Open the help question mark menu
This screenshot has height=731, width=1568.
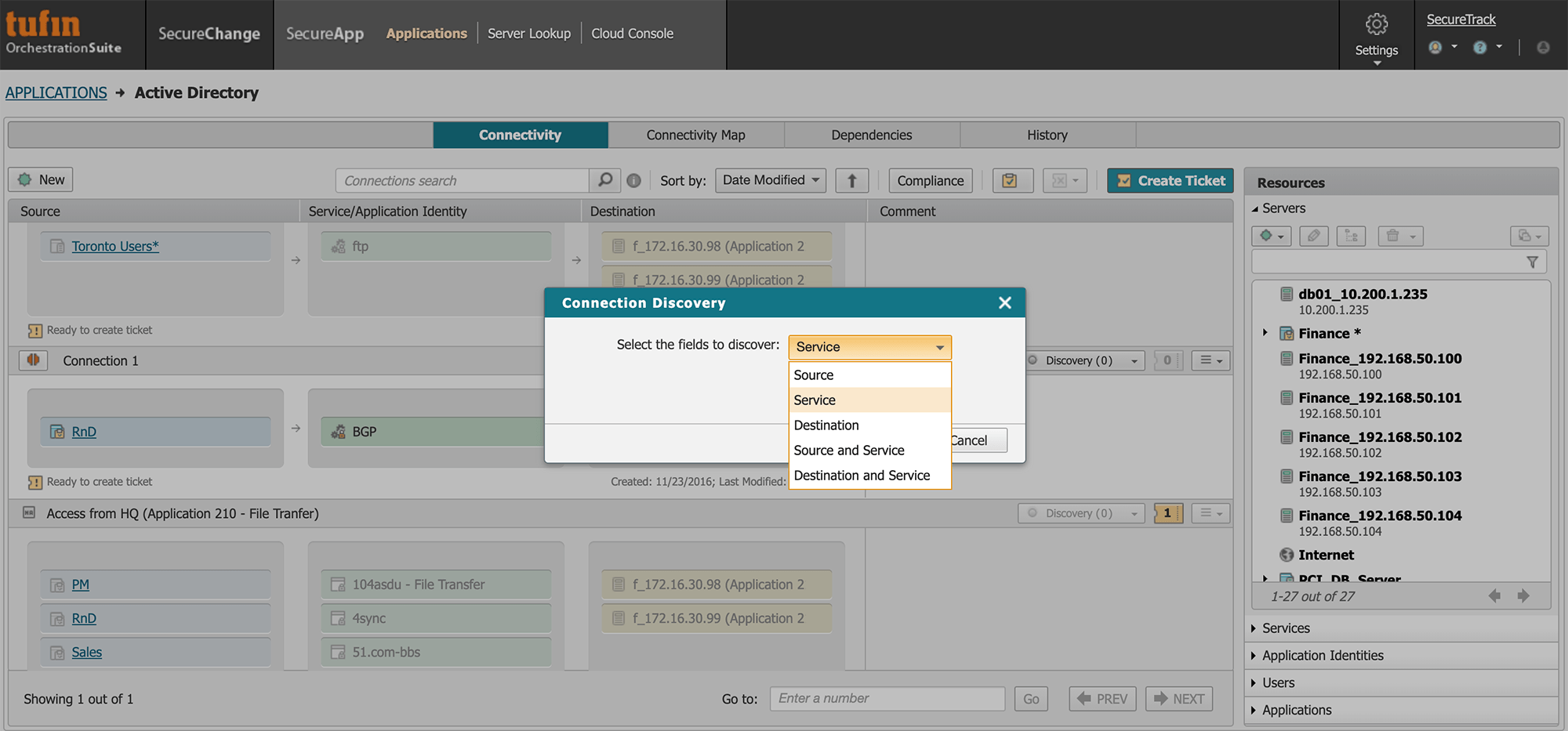(x=1479, y=47)
